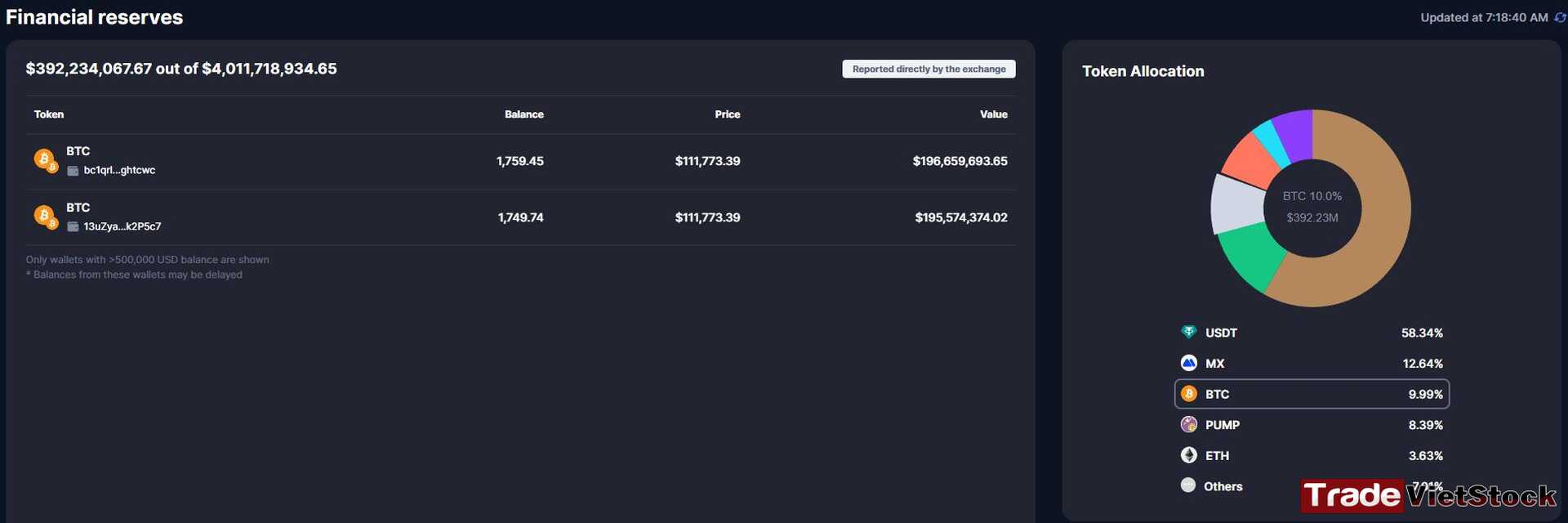Click the 12.64% MX percentage

point(1423,364)
